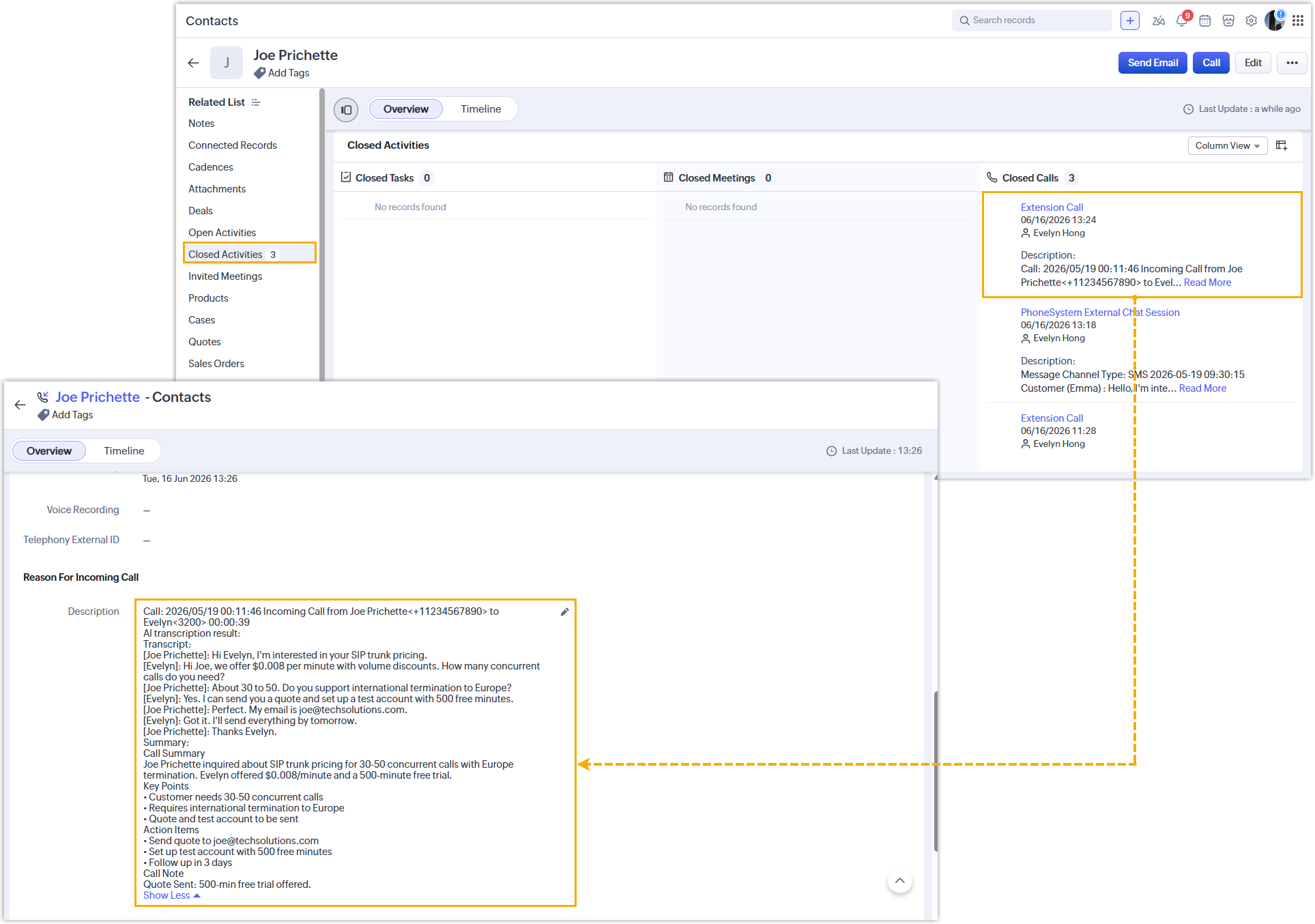Expand Read More on PhoneSystem chat session
1315x924 pixels.
pos(1202,388)
